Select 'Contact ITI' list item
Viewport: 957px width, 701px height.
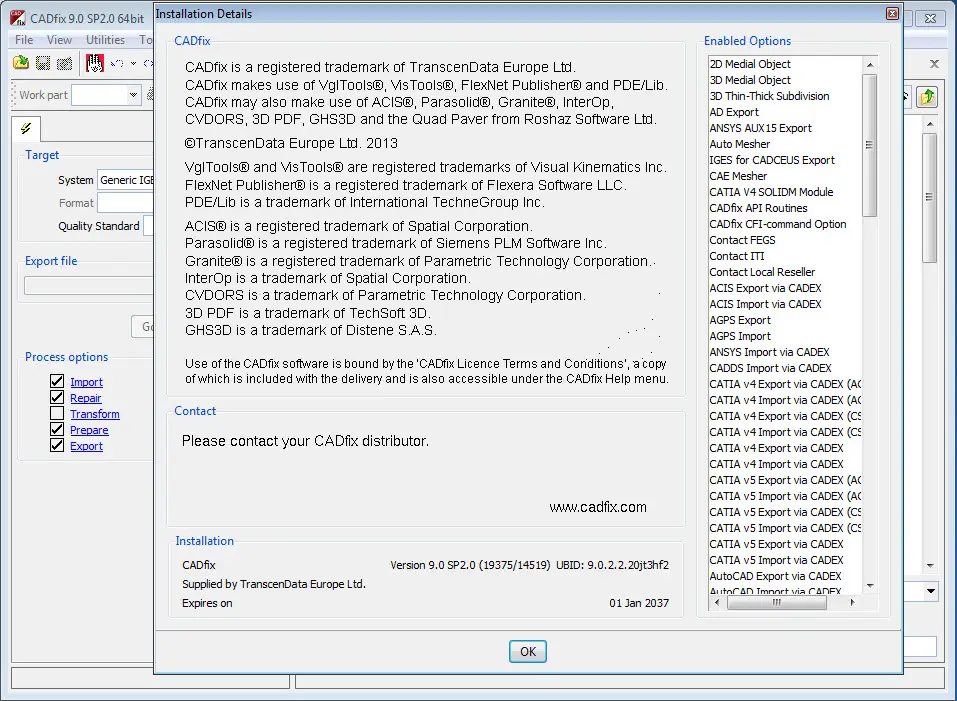click(x=737, y=256)
